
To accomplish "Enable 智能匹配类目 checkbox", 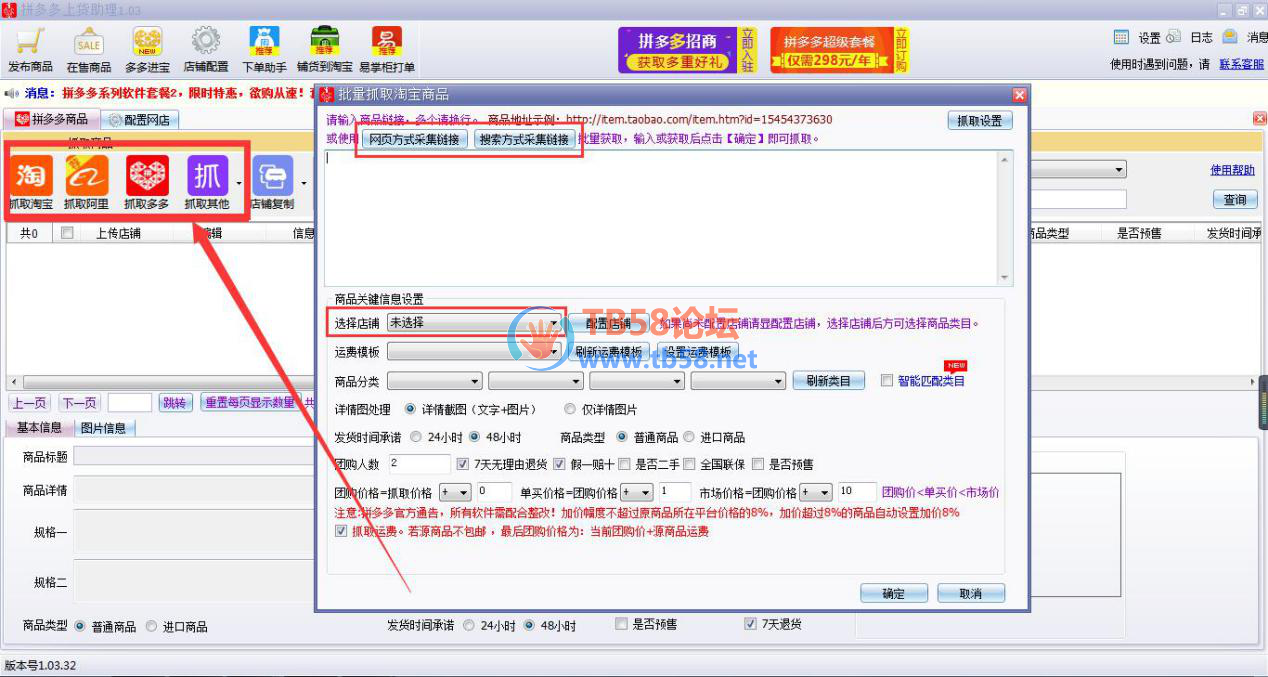I will [x=887, y=381].
